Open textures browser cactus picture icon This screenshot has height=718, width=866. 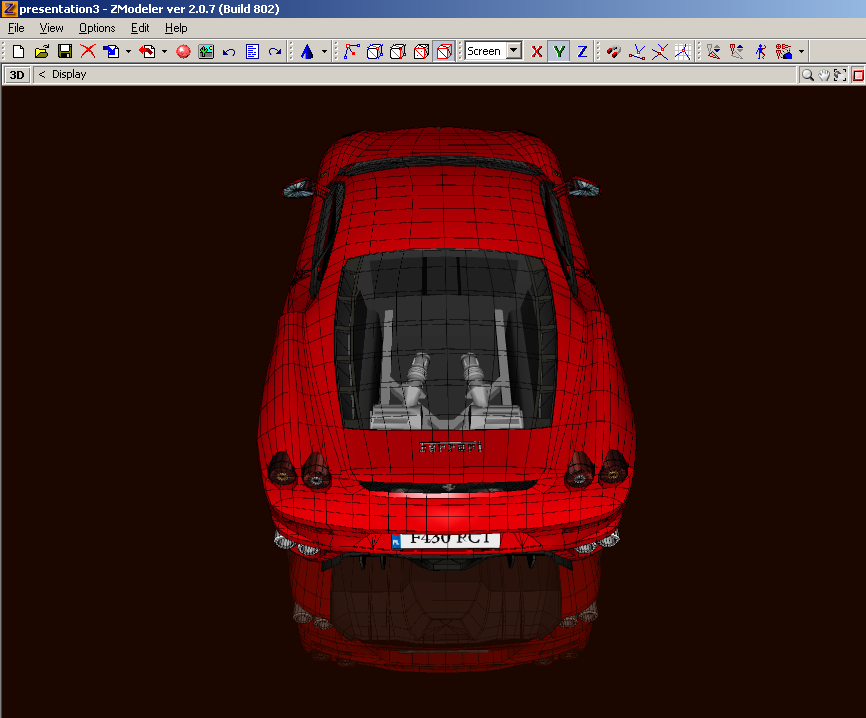click(x=206, y=51)
